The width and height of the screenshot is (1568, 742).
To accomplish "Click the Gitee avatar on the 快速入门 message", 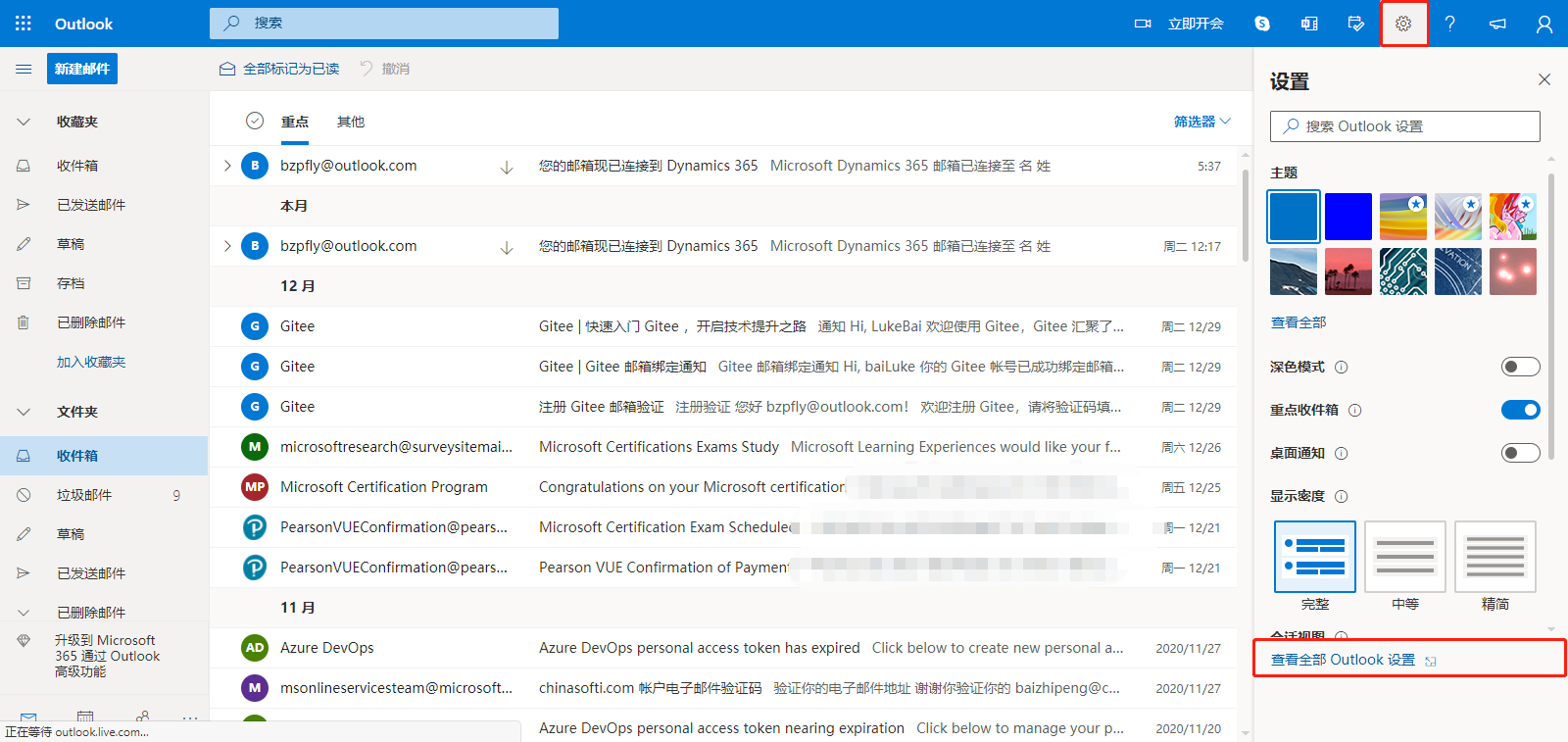I will (x=255, y=326).
